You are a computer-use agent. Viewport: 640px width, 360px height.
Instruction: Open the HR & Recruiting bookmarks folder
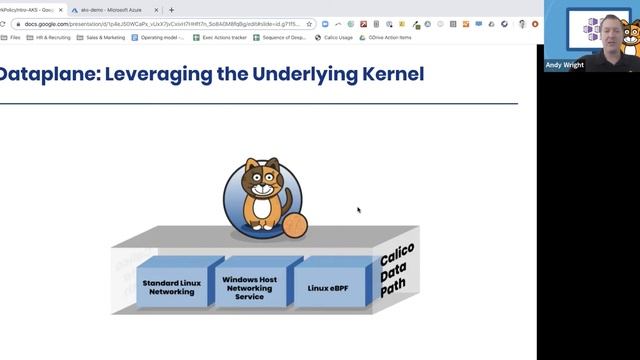pyautogui.click(x=49, y=38)
